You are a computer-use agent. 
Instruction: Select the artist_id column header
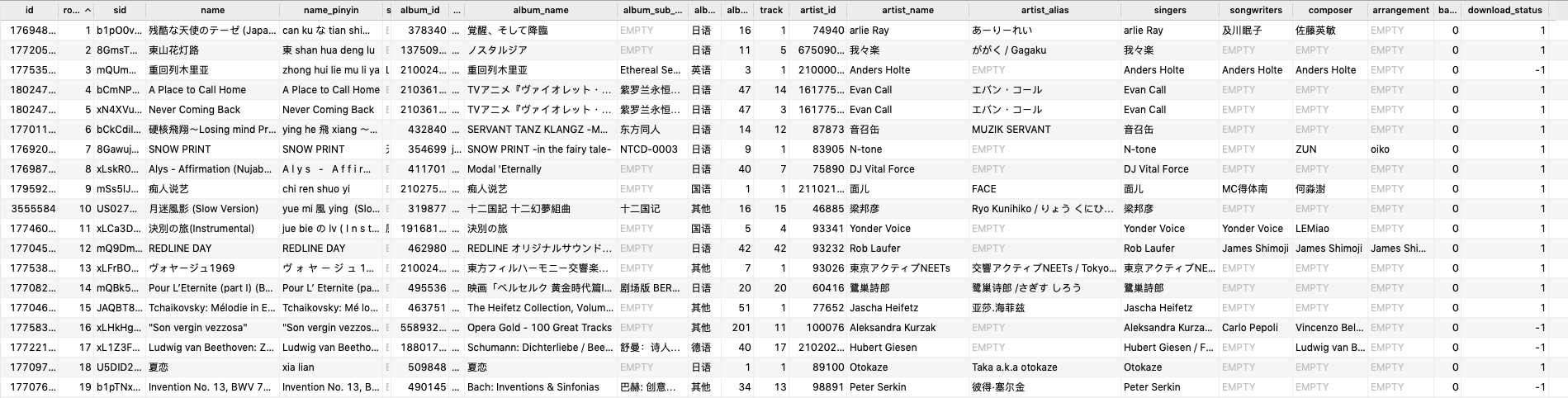pos(817,10)
